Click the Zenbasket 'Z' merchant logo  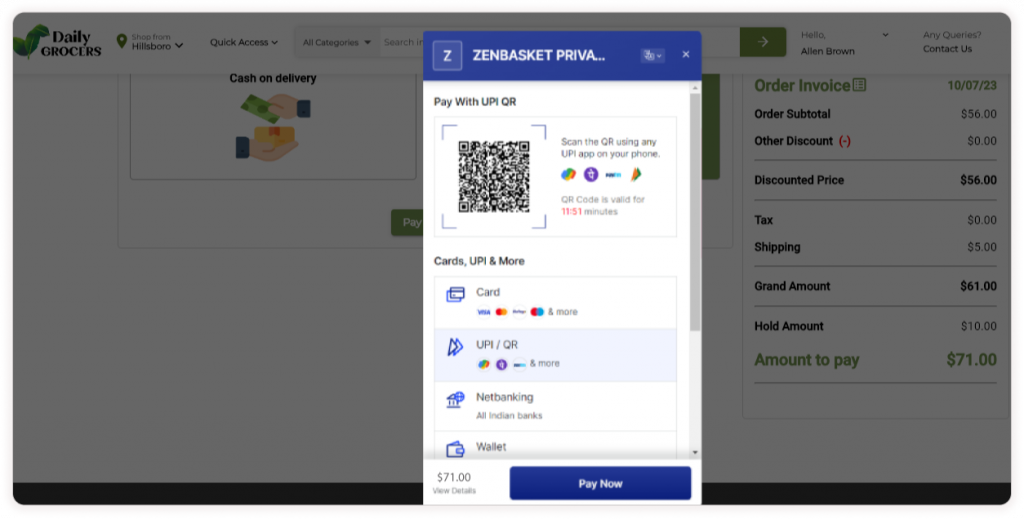pyautogui.click(x=447, y=55)
